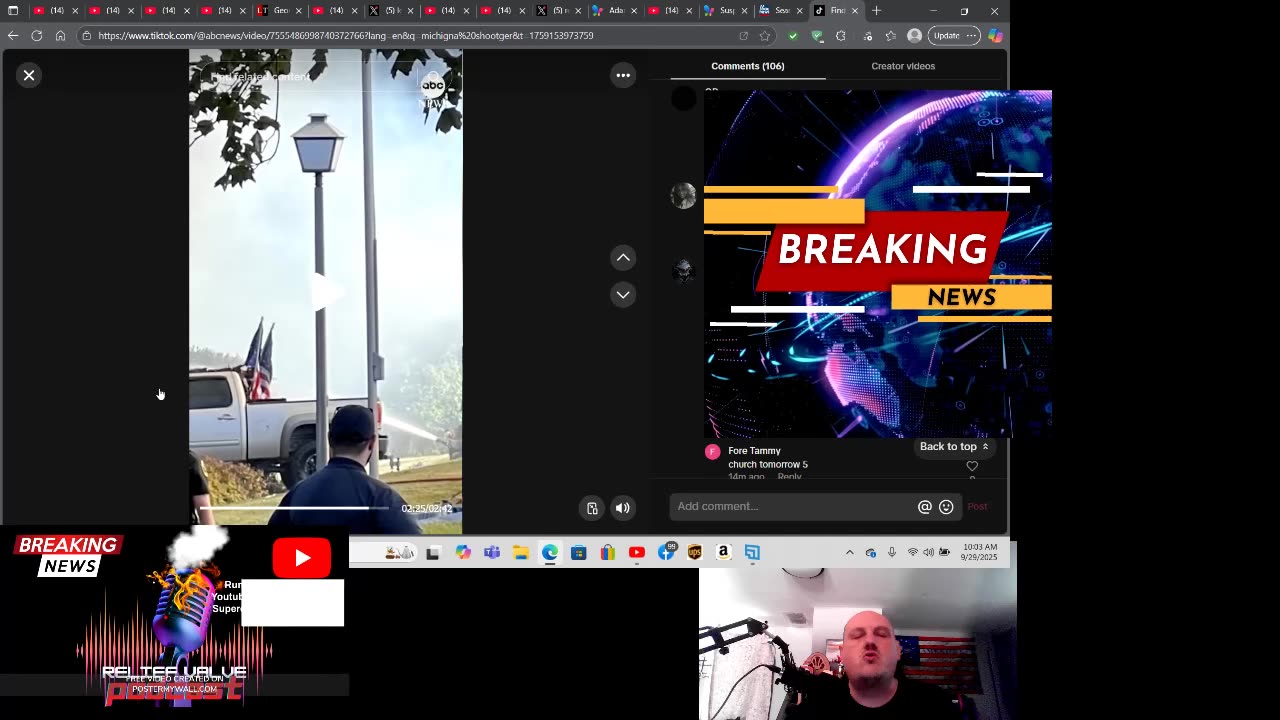Open the second commenter's avatar
The height and width of the screenshot is (720, 1280).
[683, 195]
